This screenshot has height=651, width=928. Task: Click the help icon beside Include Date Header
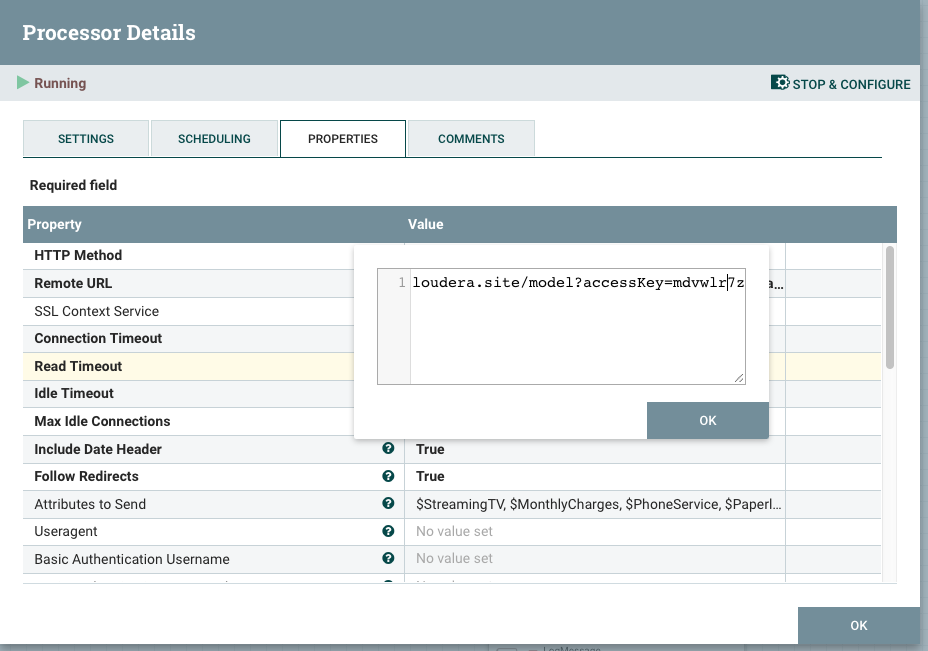tap(388, 449)
